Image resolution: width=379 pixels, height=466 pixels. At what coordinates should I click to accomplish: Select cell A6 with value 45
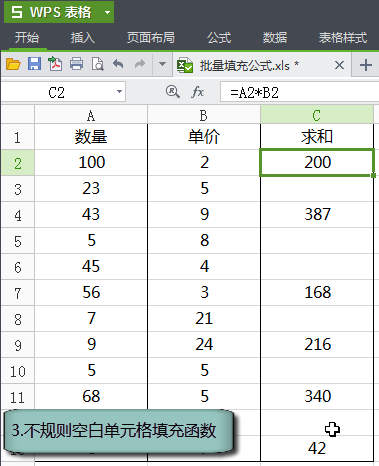click(x=91, y=267)
